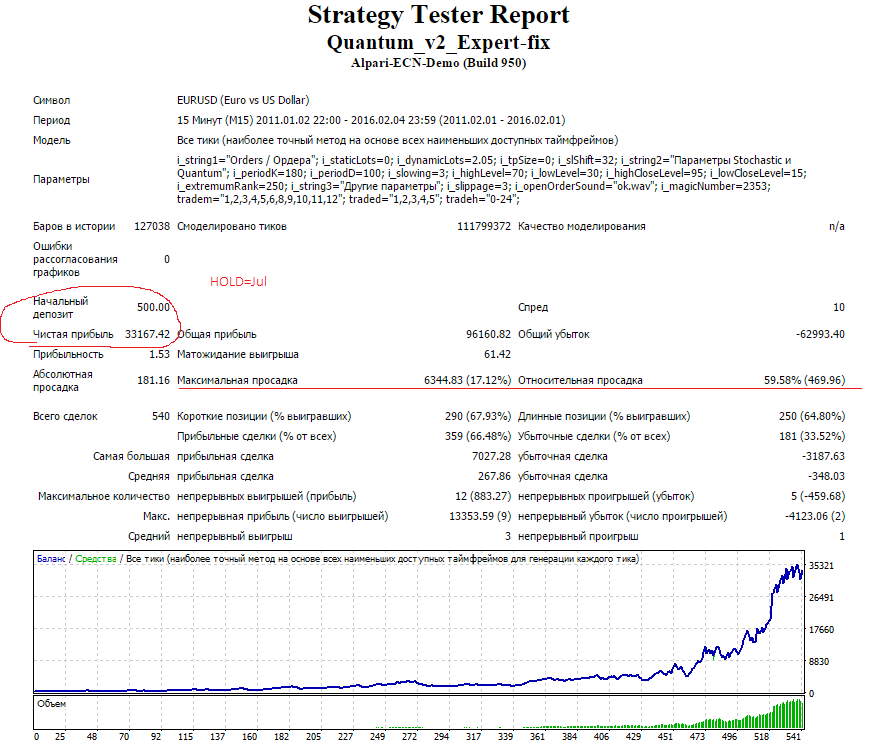Select the period value starting '15 Минут (M15)'
Viewport: 887px width, 745px height.
coord(371,120)
